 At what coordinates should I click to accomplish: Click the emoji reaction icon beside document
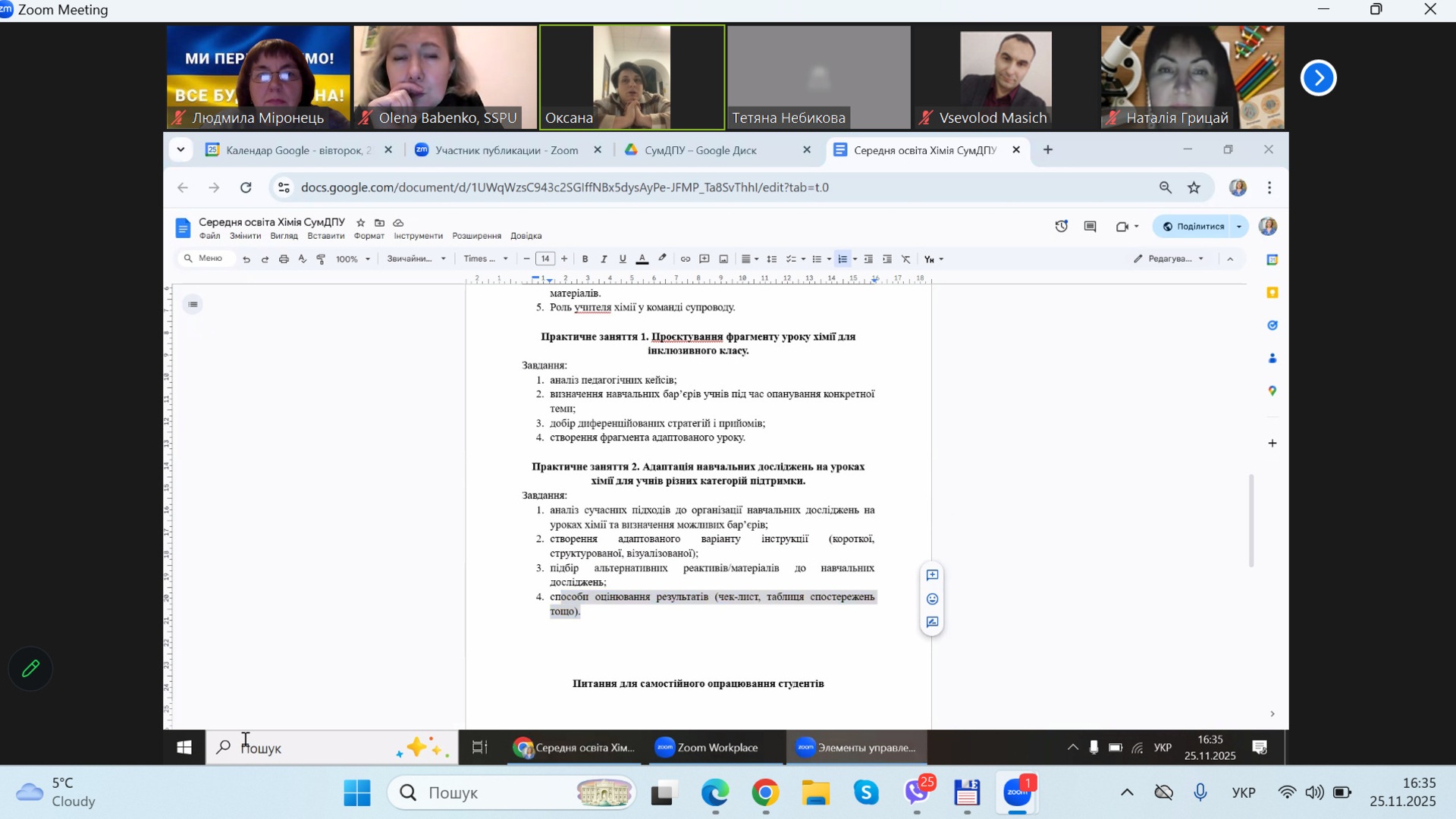click(x=932, y=599)
